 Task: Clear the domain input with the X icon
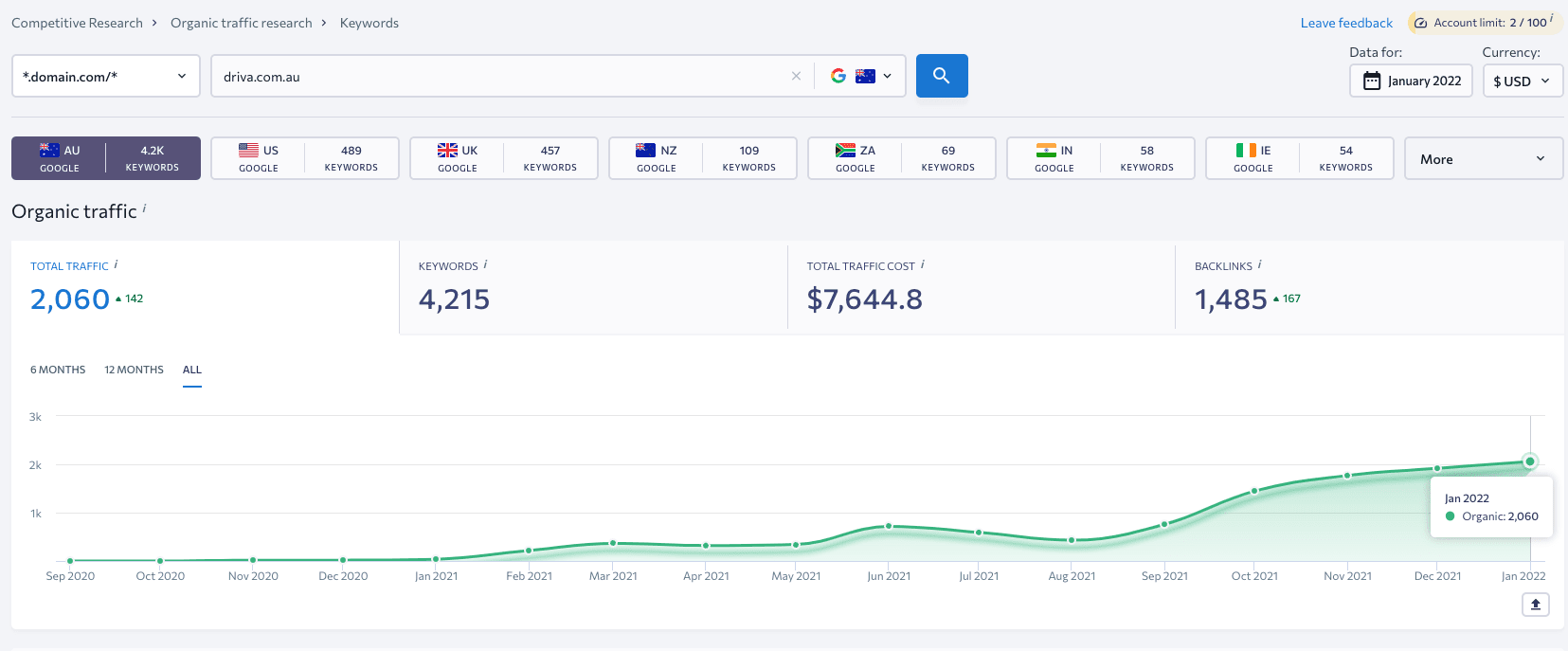click(x=796, y=77)
